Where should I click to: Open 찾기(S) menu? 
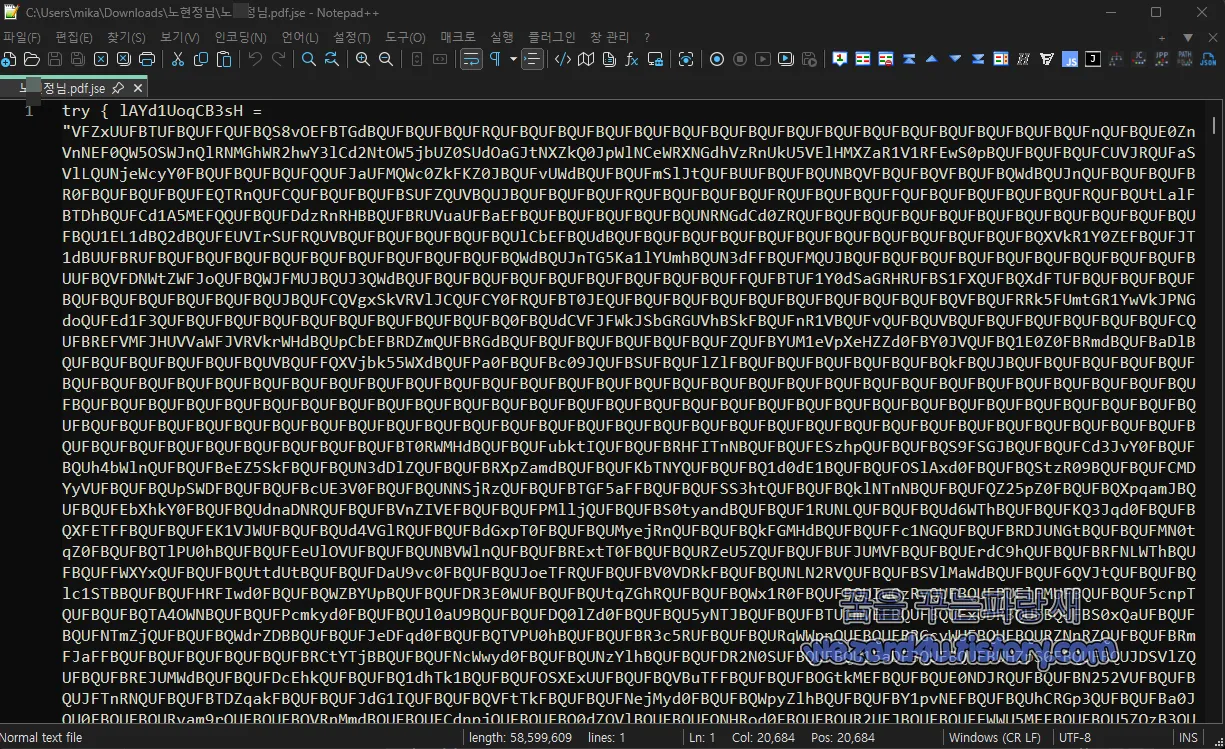126,37
